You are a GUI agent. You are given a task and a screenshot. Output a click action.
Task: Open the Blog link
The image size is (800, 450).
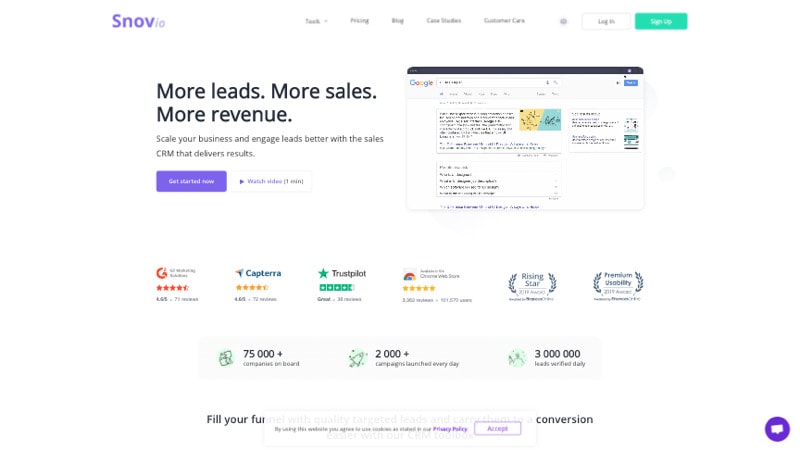tap(397, 21)
